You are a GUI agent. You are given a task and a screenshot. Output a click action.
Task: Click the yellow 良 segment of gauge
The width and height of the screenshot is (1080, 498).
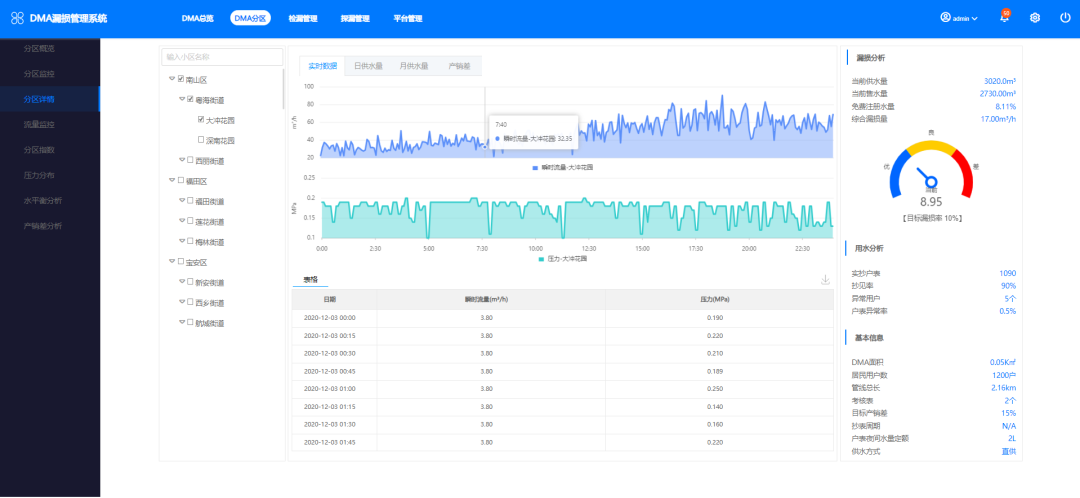tap(931, 146)
